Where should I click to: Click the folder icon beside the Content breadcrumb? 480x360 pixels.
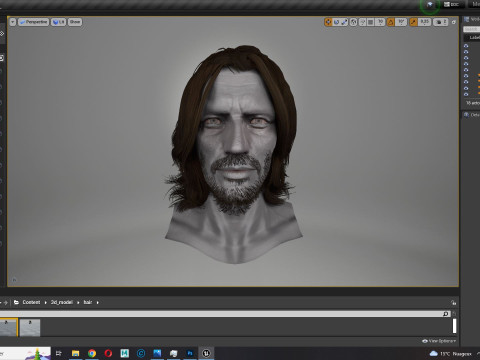(16, 302)
